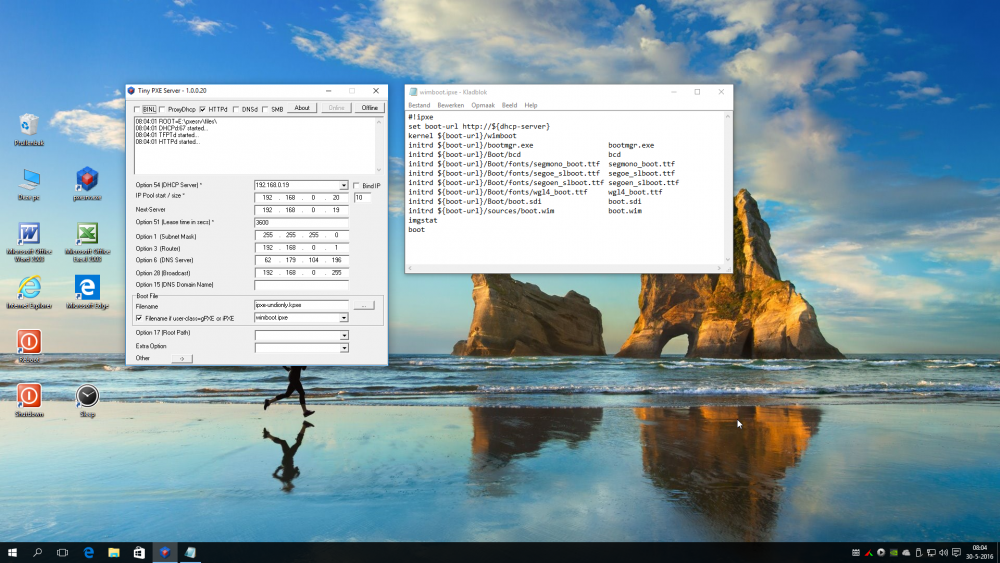Screen dimensions: 1000x563
Task: Open the Bestand menu in Kladblok
Action: click(419, 105)
